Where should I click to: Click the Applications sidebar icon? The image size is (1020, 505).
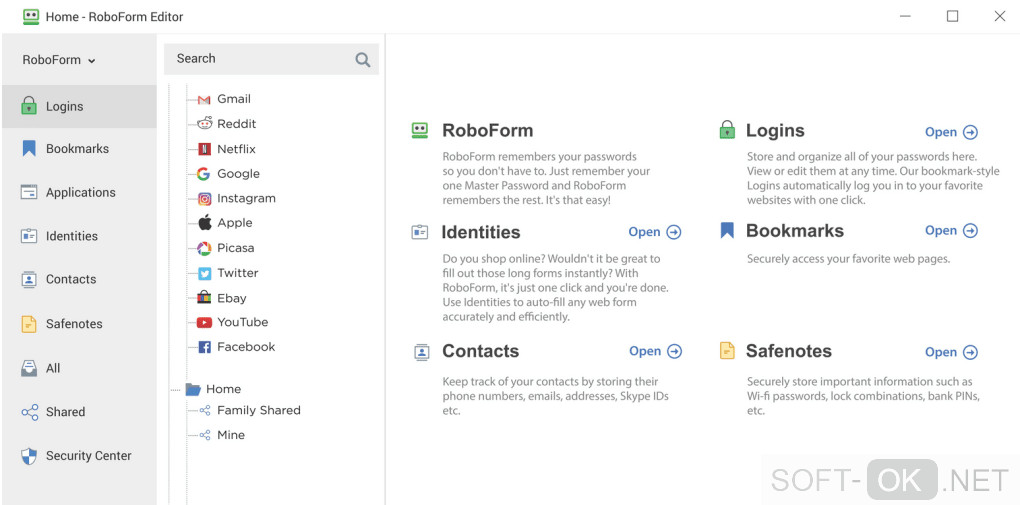click(29, 193)
